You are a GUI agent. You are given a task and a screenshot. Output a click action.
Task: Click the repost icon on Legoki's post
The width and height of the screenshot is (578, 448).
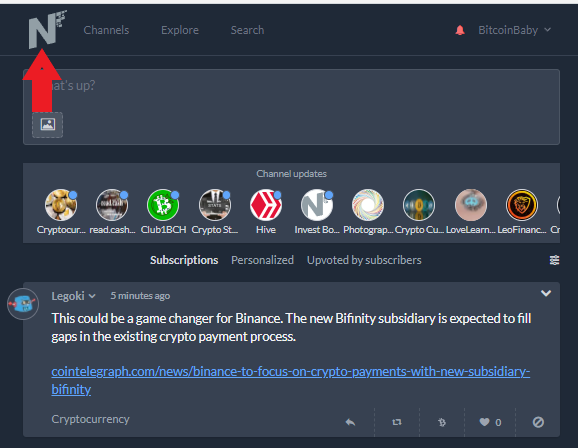(397, 422)
